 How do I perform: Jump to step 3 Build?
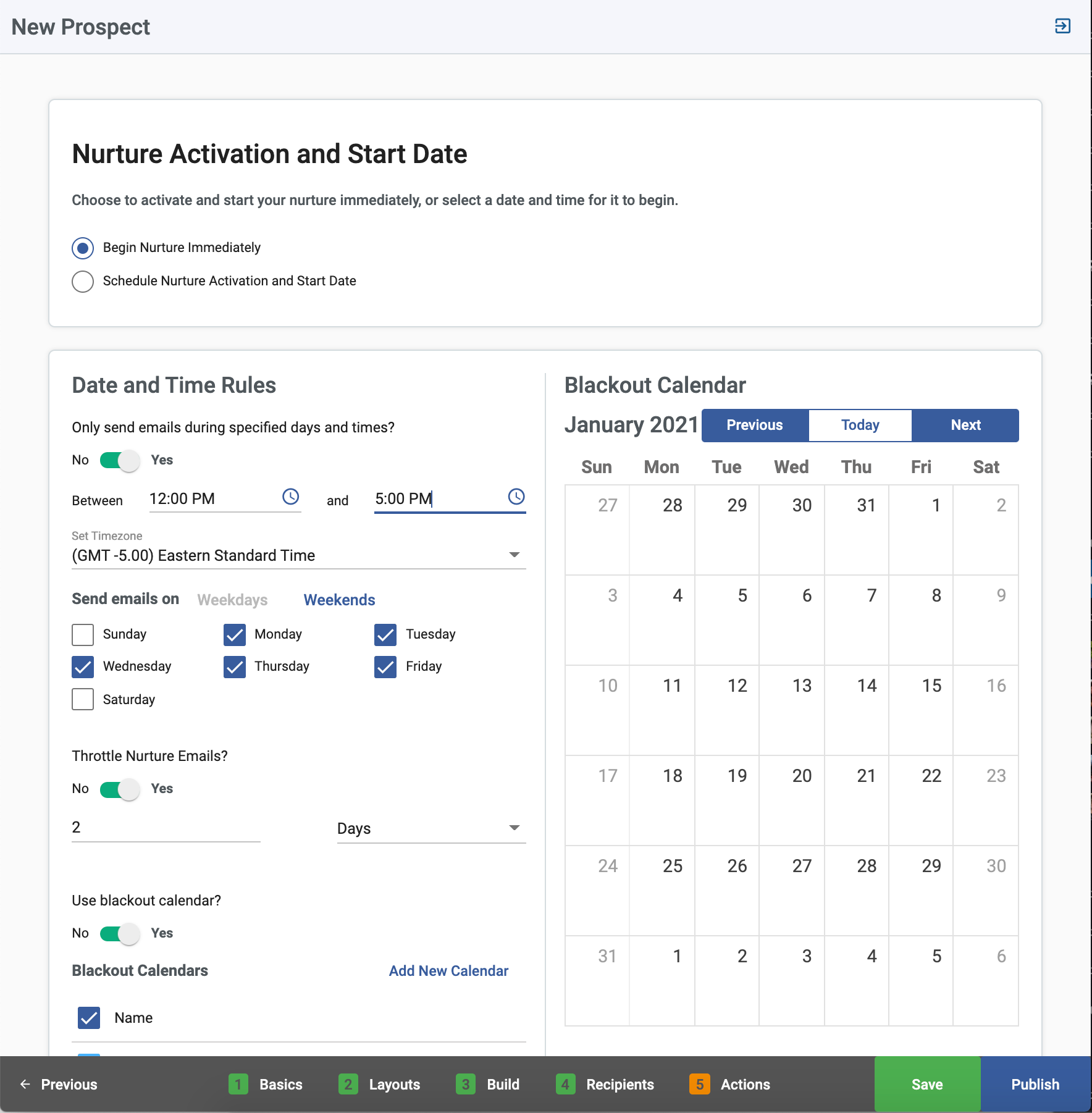click(488, 1085)
